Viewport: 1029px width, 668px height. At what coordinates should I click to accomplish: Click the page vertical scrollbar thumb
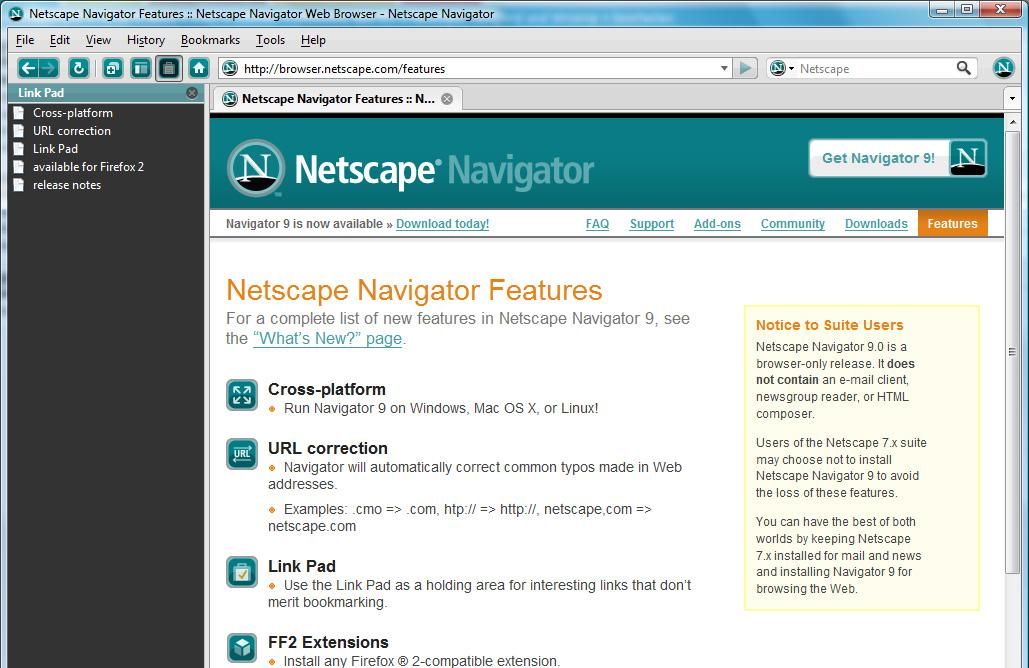tap(1012, 352)
